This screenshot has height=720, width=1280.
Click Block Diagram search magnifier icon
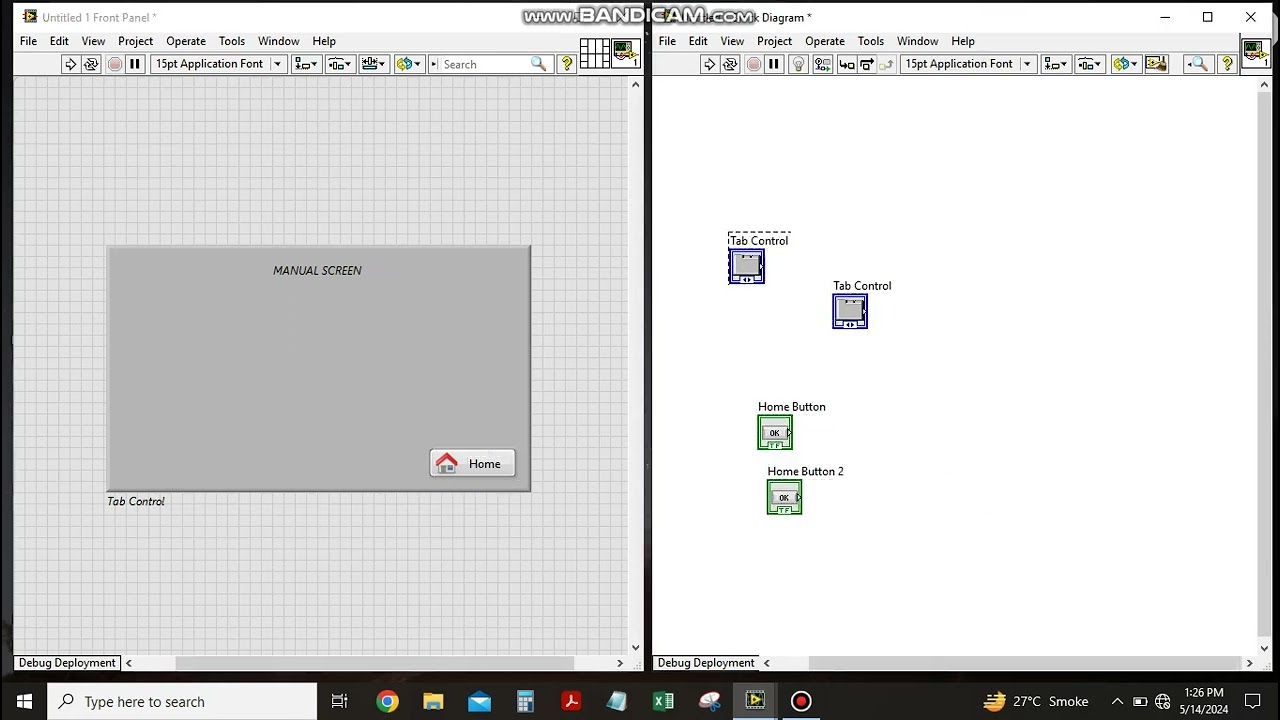point(1198,64)
